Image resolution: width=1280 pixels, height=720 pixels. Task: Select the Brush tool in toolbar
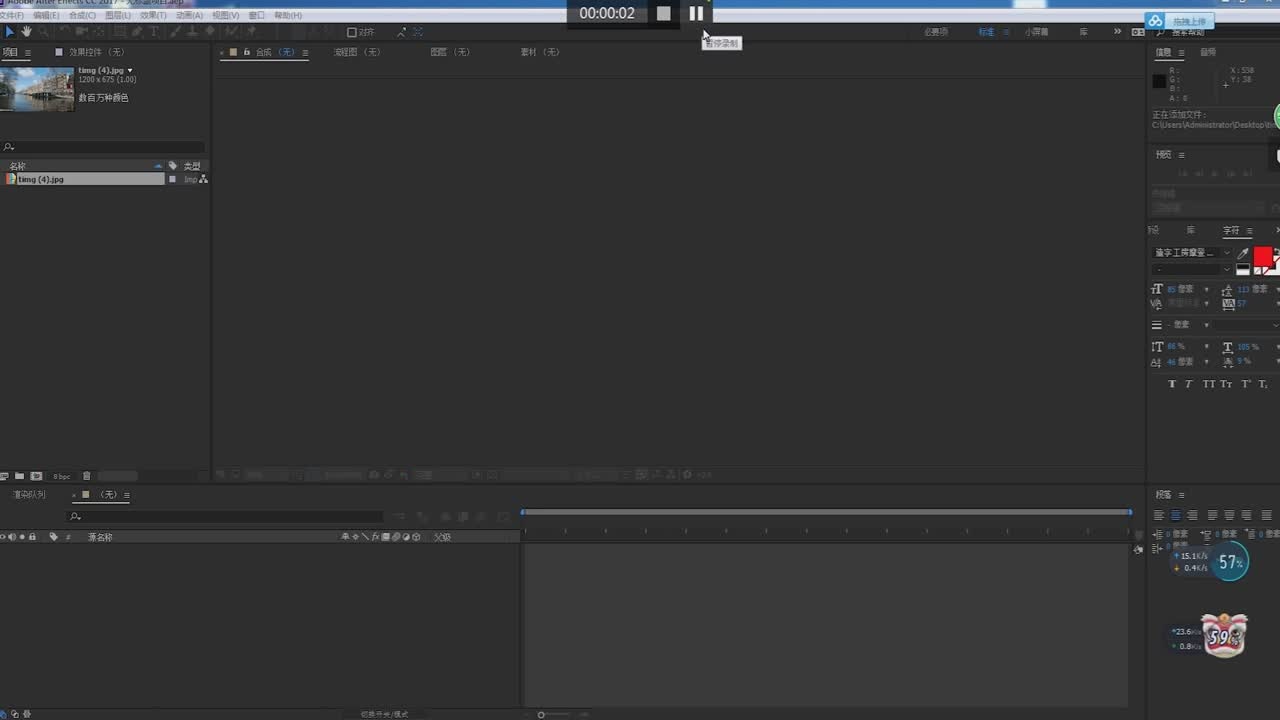point(175,32)
